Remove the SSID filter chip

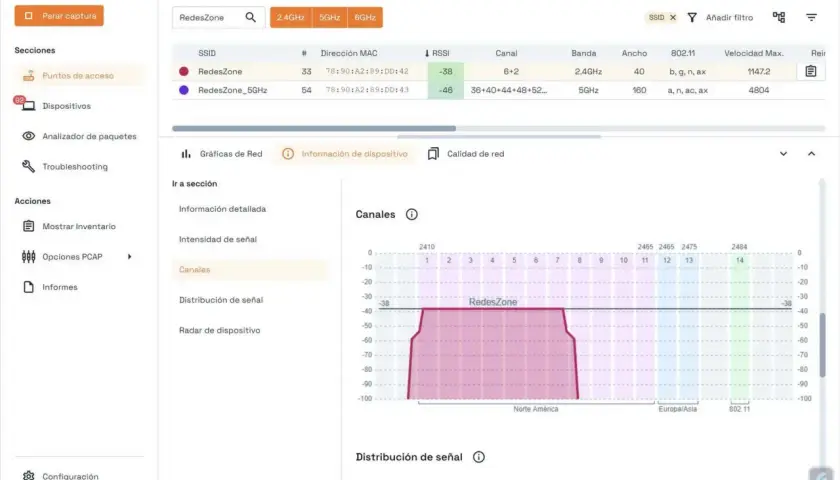click(x=673, y=18)
